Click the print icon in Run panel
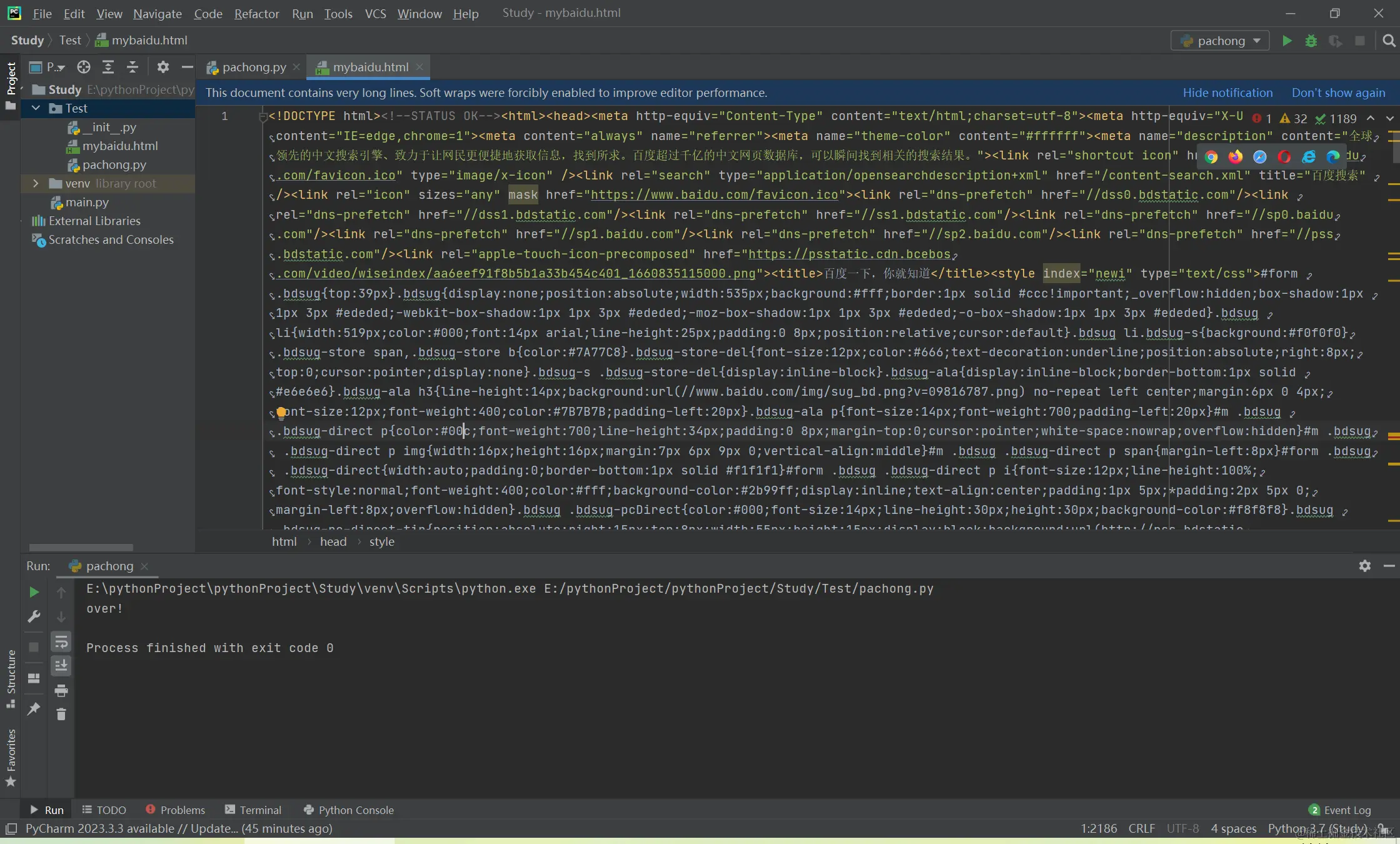The width and height of the screenshot is (1400, 844). click(61, 690)
